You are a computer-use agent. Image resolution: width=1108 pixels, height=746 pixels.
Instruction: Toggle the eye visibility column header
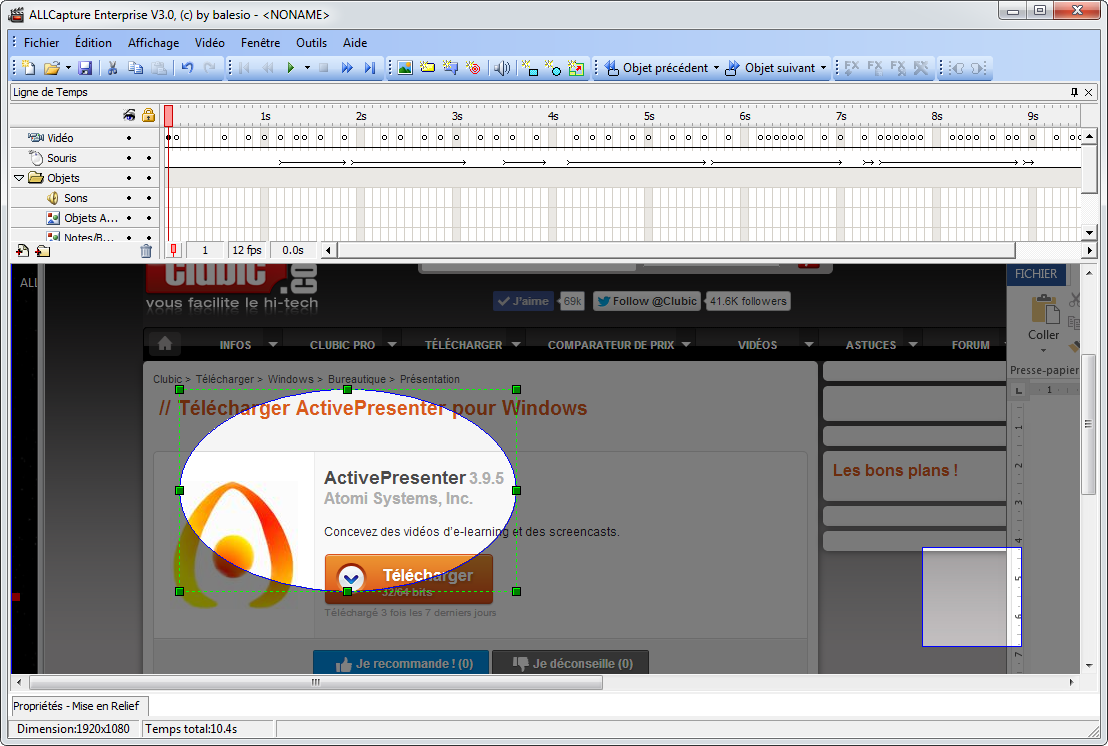coord(129,114)
